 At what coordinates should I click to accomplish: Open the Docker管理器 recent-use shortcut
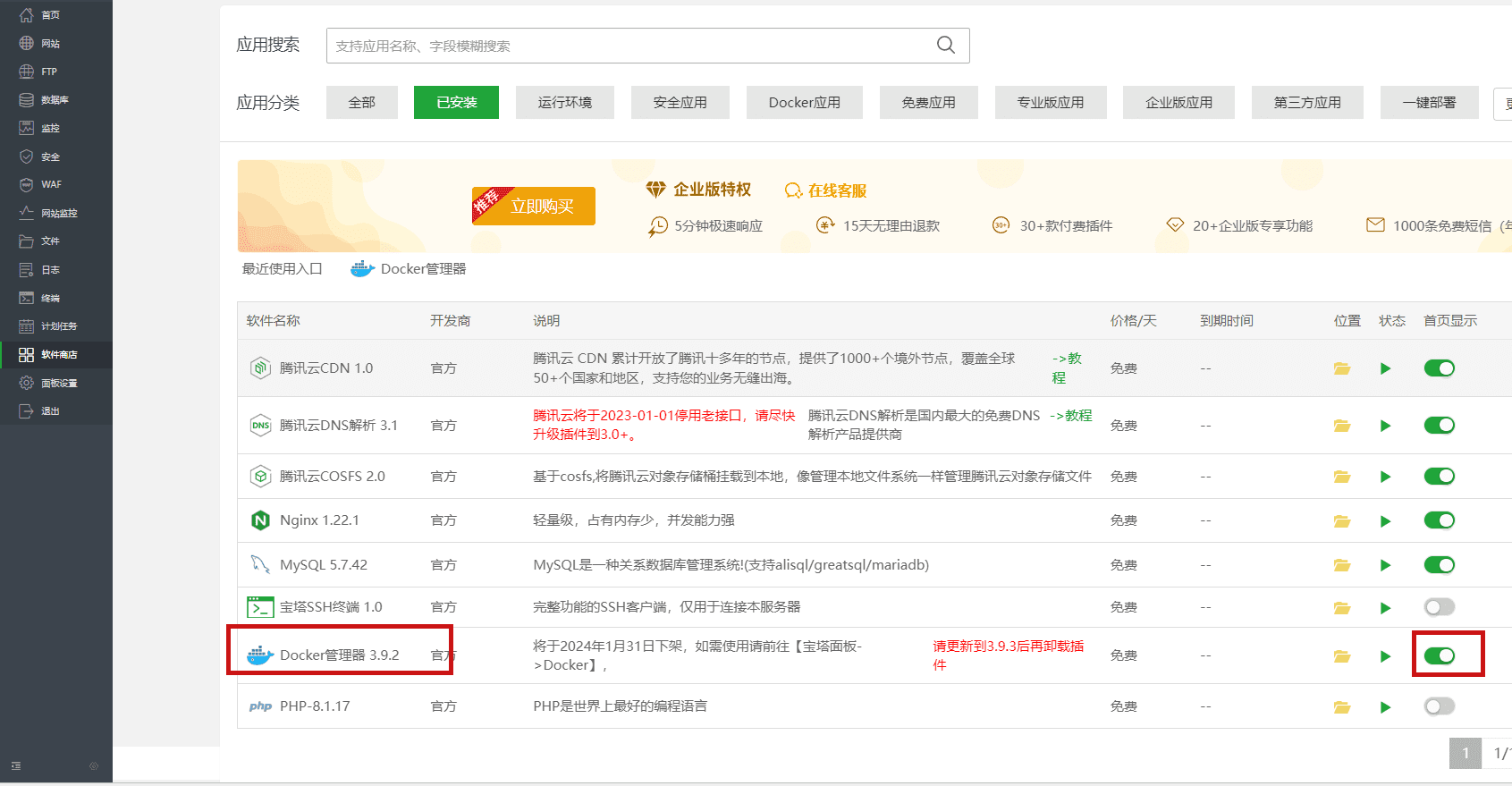409,269
